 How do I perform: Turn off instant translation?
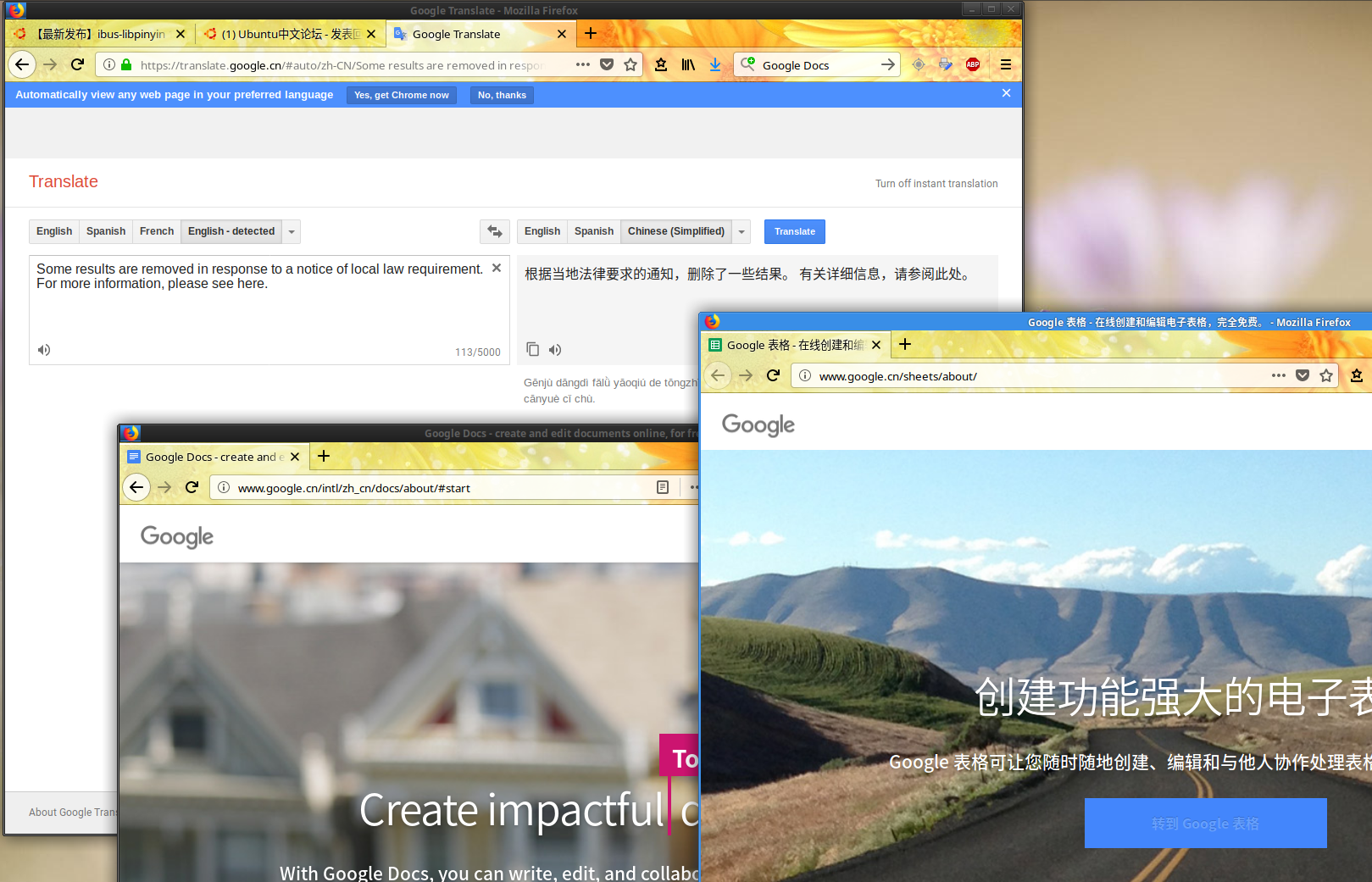(936, 184)
